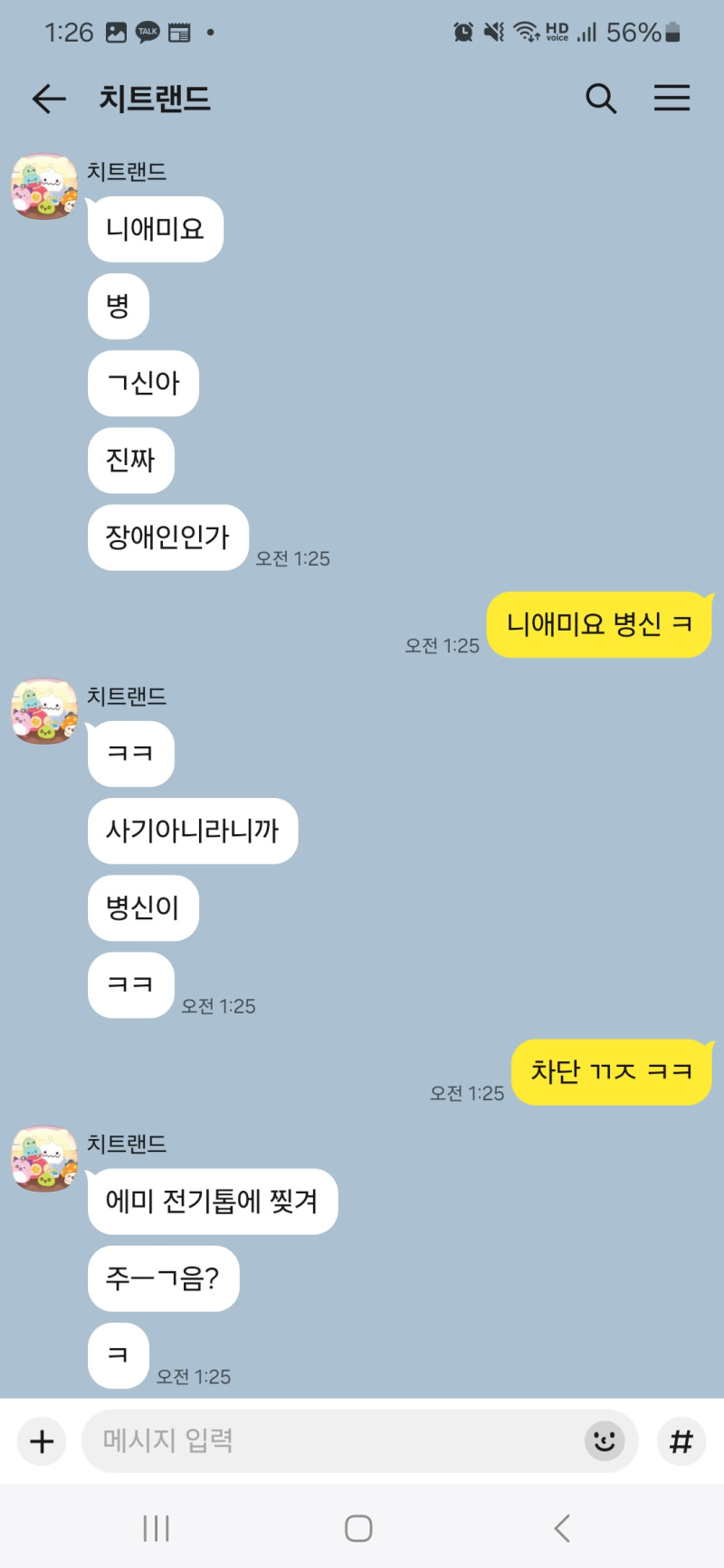The image size is (724, 1568).
Task: Tap the battery 56% status indicator
Action: point(643,33)
